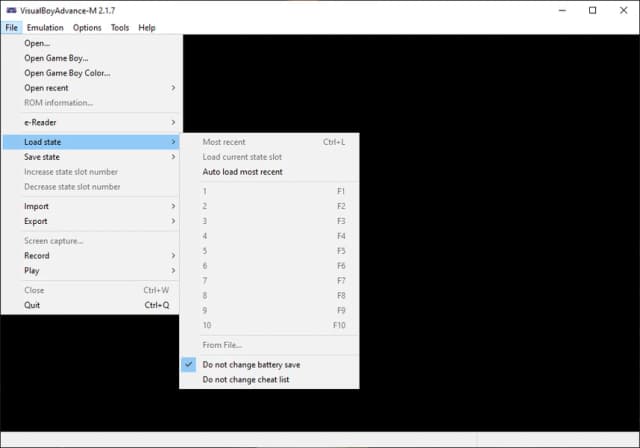
Task: Select Open Game Boy... entry
Action: [x=91, y=58]
